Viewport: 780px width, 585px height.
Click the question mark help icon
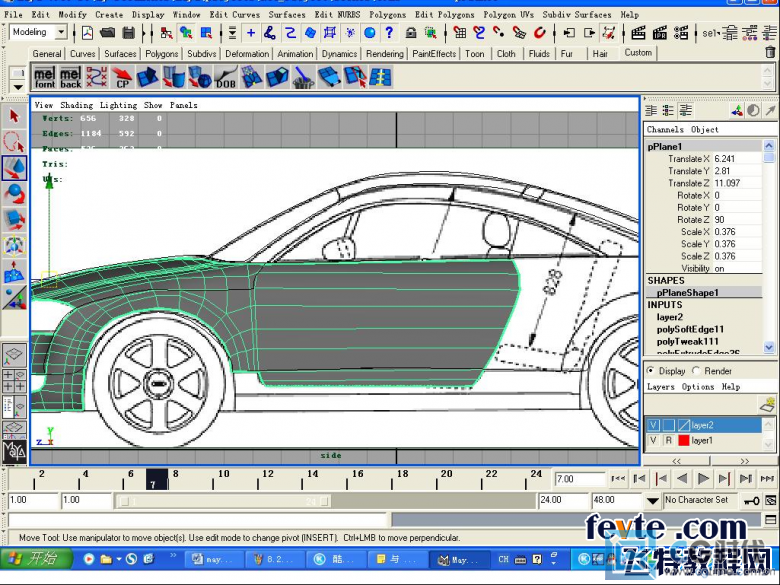click(390, 33)
